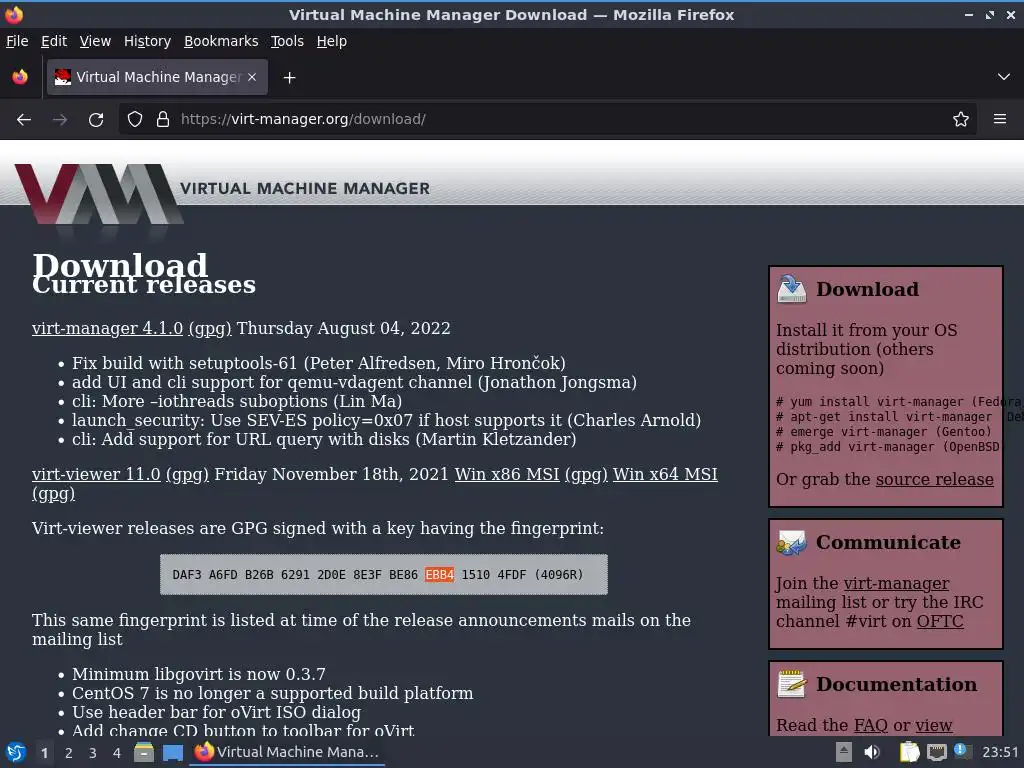The height and width of the screenshot is (768, 1024).
Task: Click the VMM logo in header
Action: [x=98, y=195]
